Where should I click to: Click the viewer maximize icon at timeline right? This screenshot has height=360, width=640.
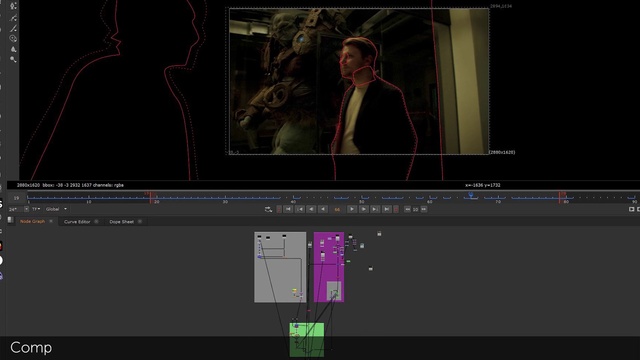click(x=631, y=209)
